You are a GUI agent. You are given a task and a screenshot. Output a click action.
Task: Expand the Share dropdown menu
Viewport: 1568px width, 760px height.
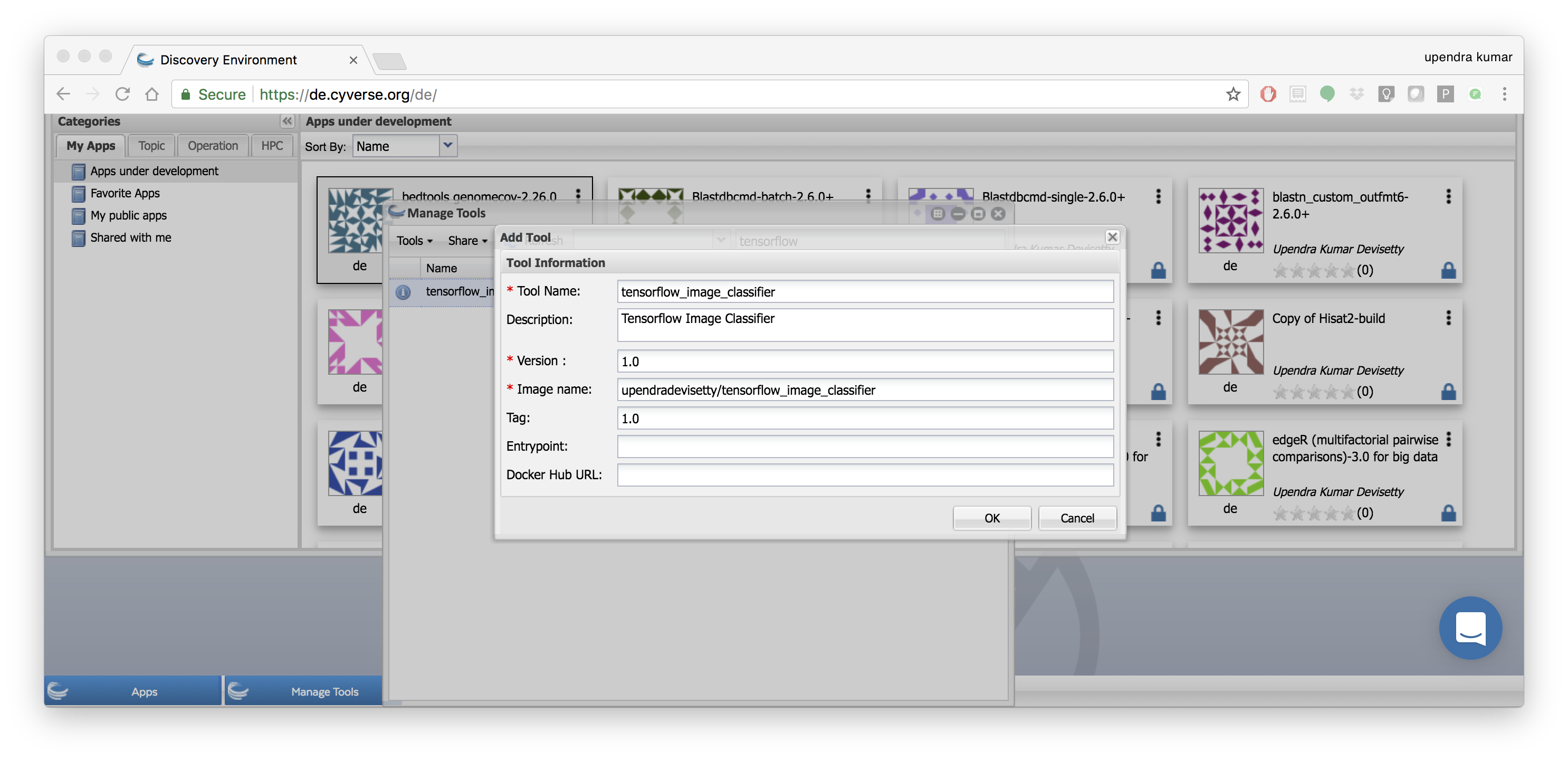click(465, 240)
